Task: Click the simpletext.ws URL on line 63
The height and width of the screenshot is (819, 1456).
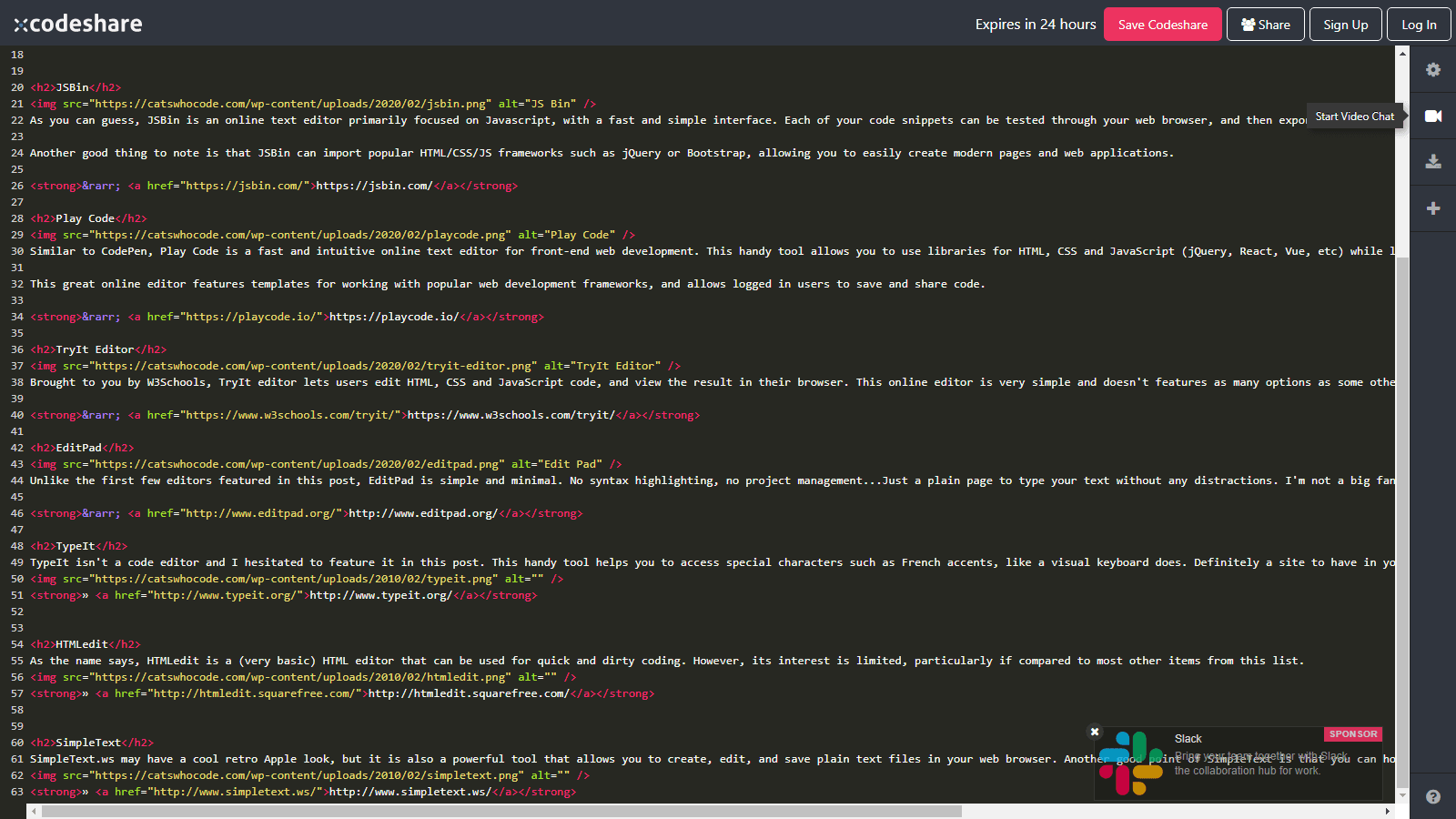Action: 410,792
